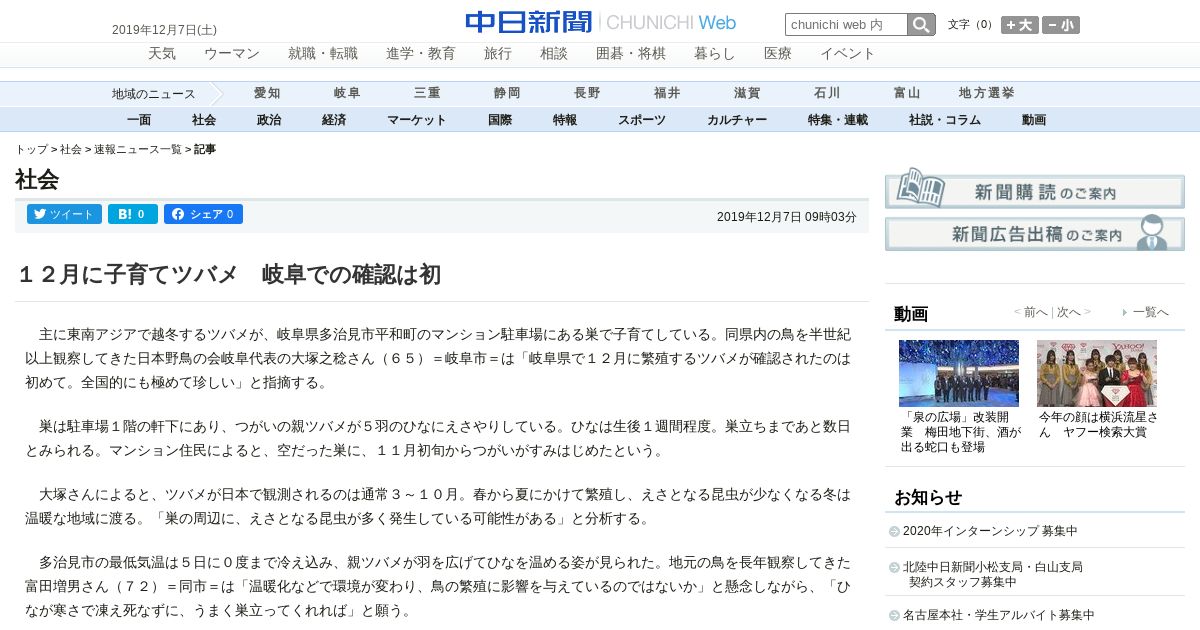
Task: Select 滋賀 regional news
Action: [747, 93]
